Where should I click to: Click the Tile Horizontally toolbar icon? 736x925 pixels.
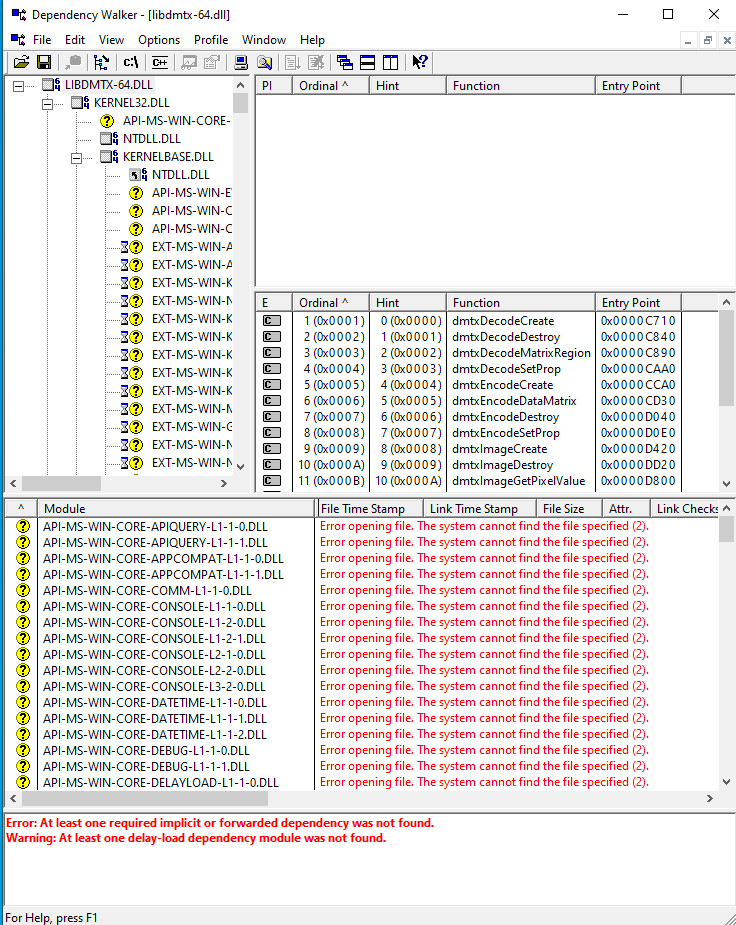367,62
